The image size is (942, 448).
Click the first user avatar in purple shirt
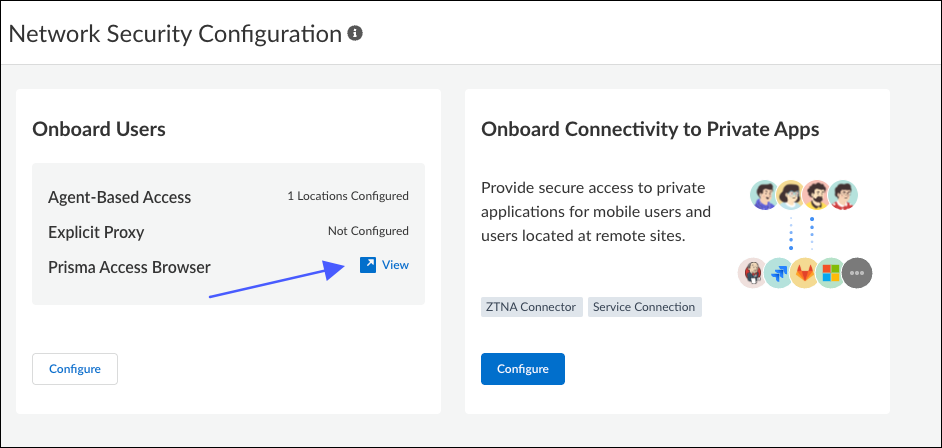click(x=765, y=195)
